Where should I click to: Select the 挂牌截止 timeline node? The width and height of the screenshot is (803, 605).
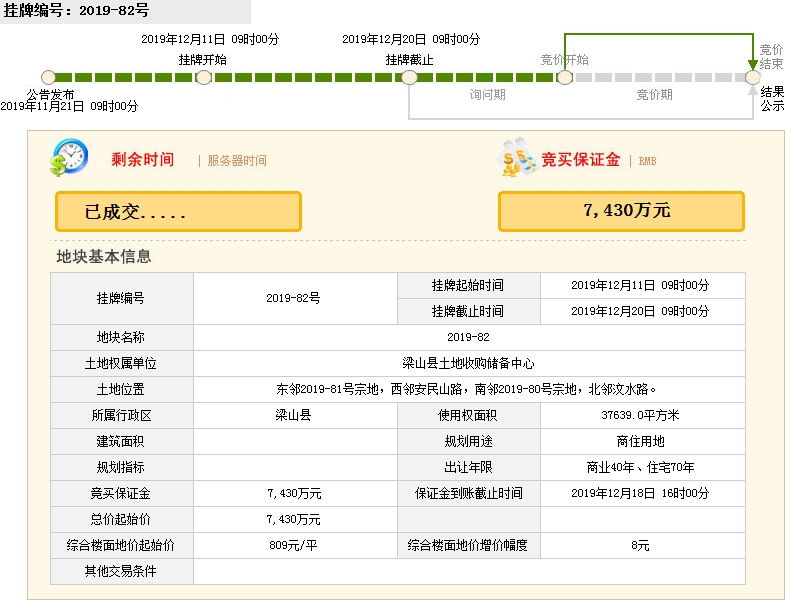click(x=409, y=77)
